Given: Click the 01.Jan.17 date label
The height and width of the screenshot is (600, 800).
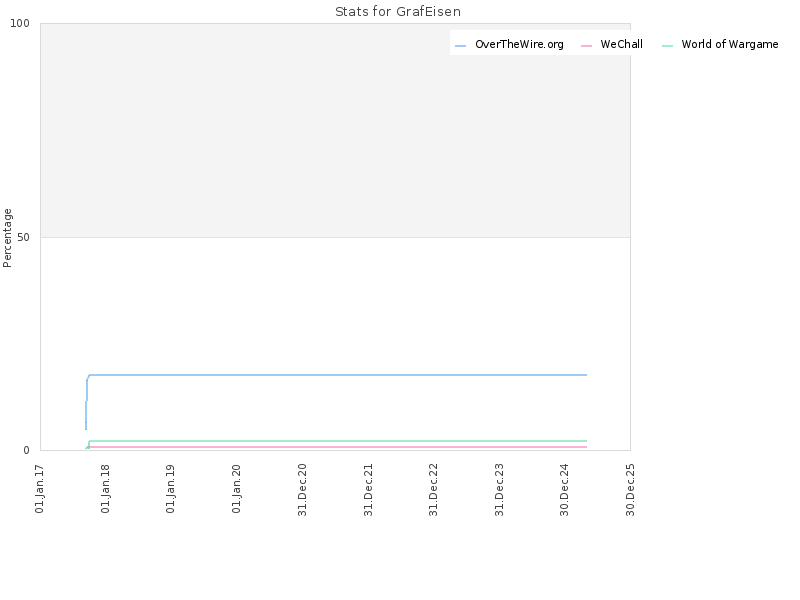Looking at the screenshot, I should pyautogui.click(x=40, y=488).
